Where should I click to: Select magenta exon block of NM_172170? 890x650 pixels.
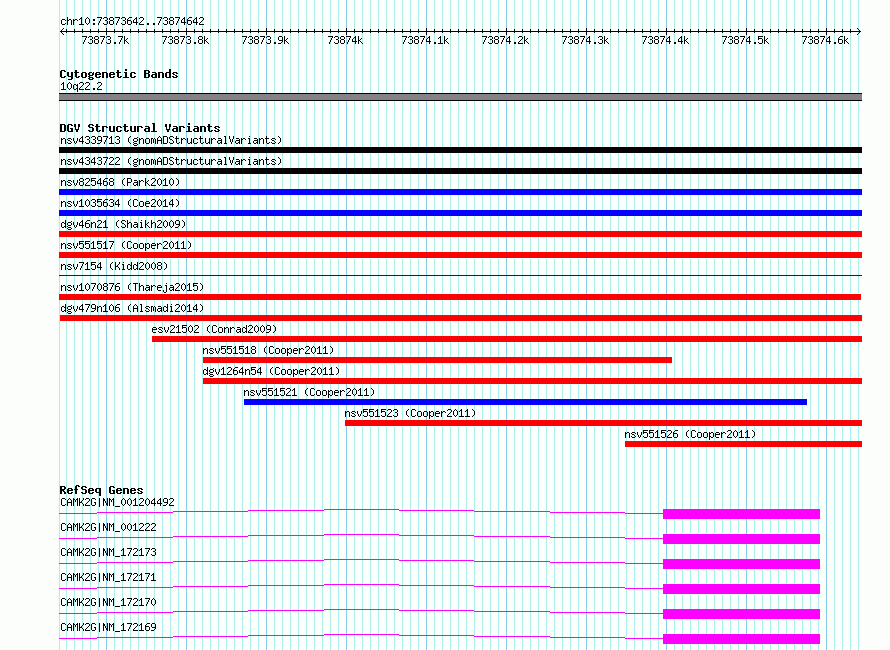(x=741, y=614)
